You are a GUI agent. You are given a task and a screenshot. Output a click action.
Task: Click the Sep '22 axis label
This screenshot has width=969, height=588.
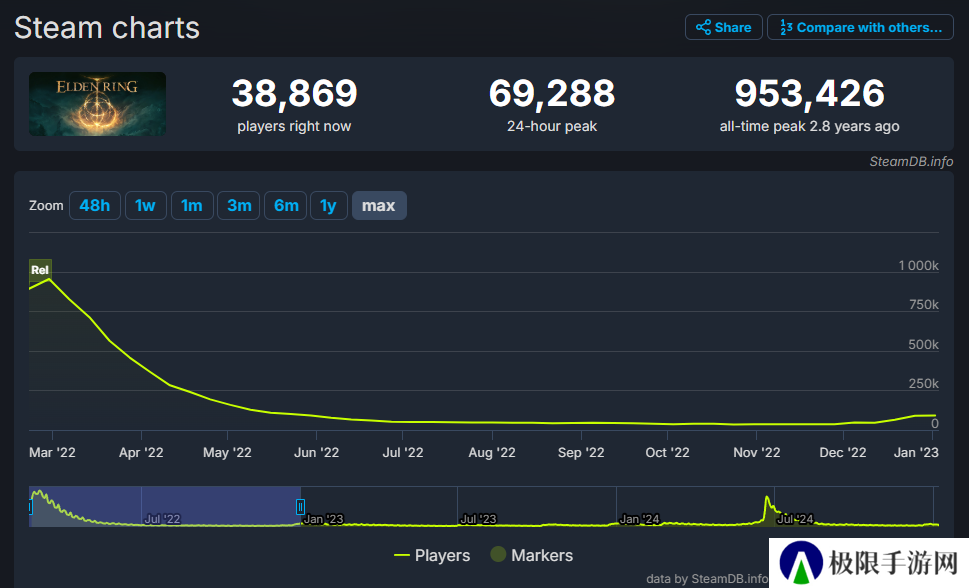point(581,453)
